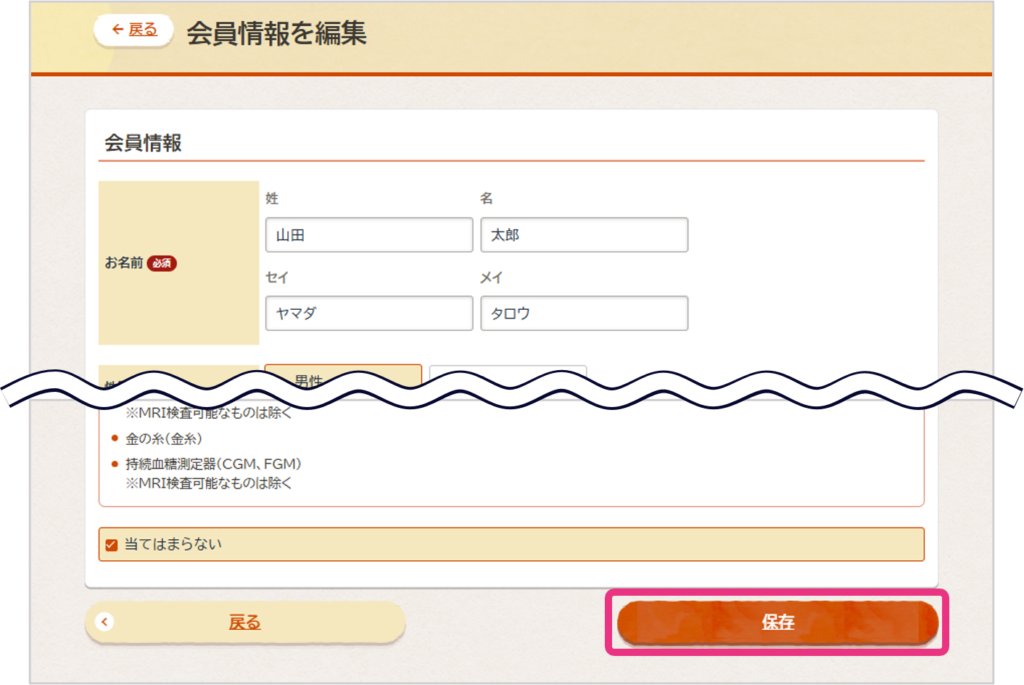
Task: Click the 姓 label above 山田
Action: (x=272, y=199)
